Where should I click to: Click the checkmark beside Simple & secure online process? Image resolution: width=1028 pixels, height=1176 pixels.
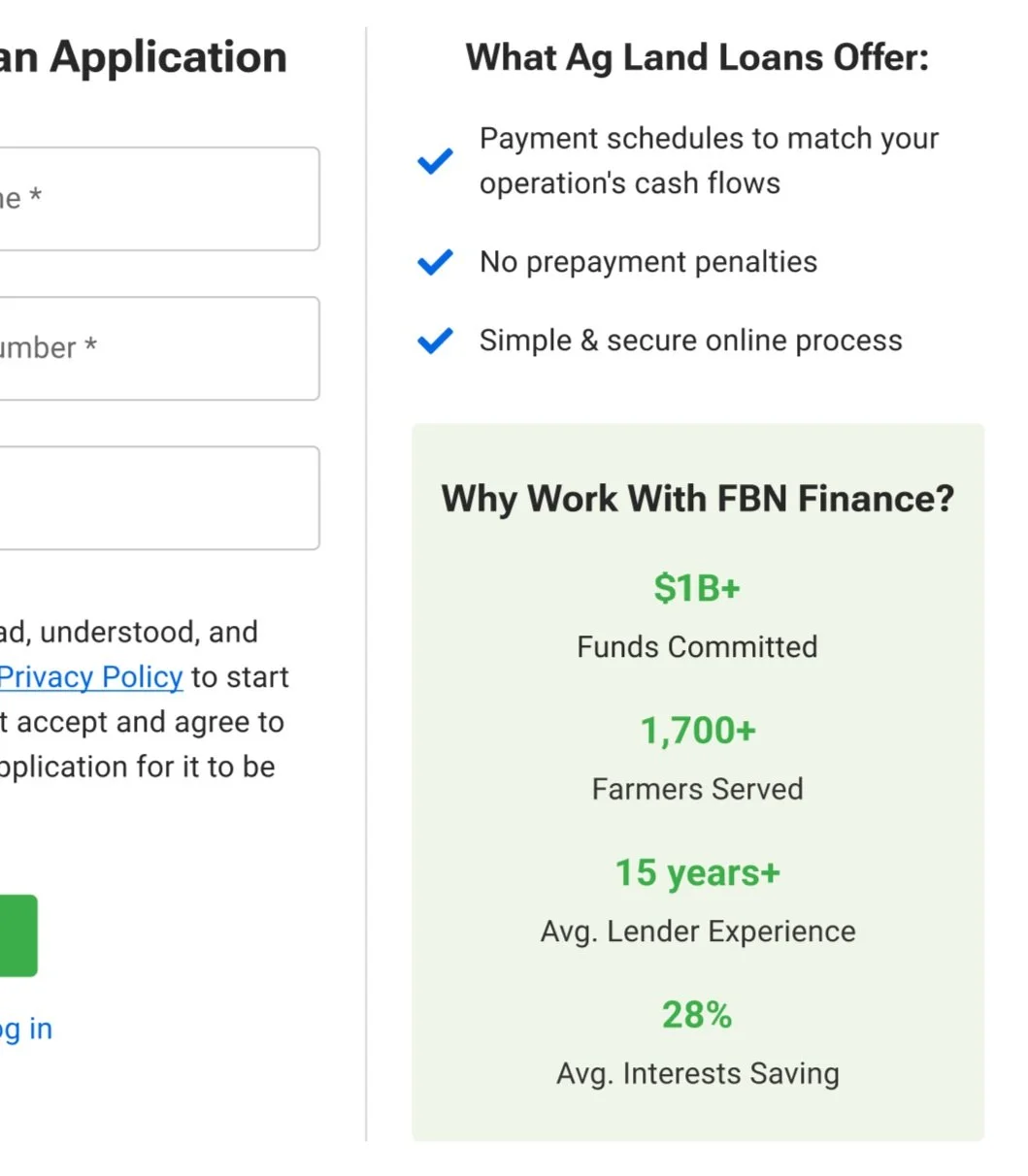(435, 341)
